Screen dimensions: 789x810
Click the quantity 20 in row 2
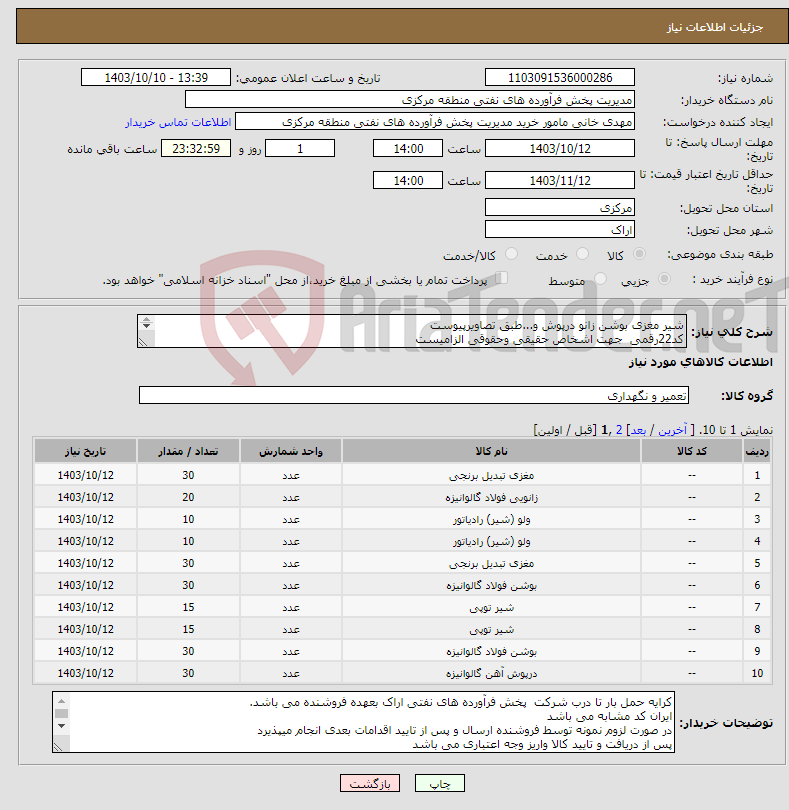188,497
